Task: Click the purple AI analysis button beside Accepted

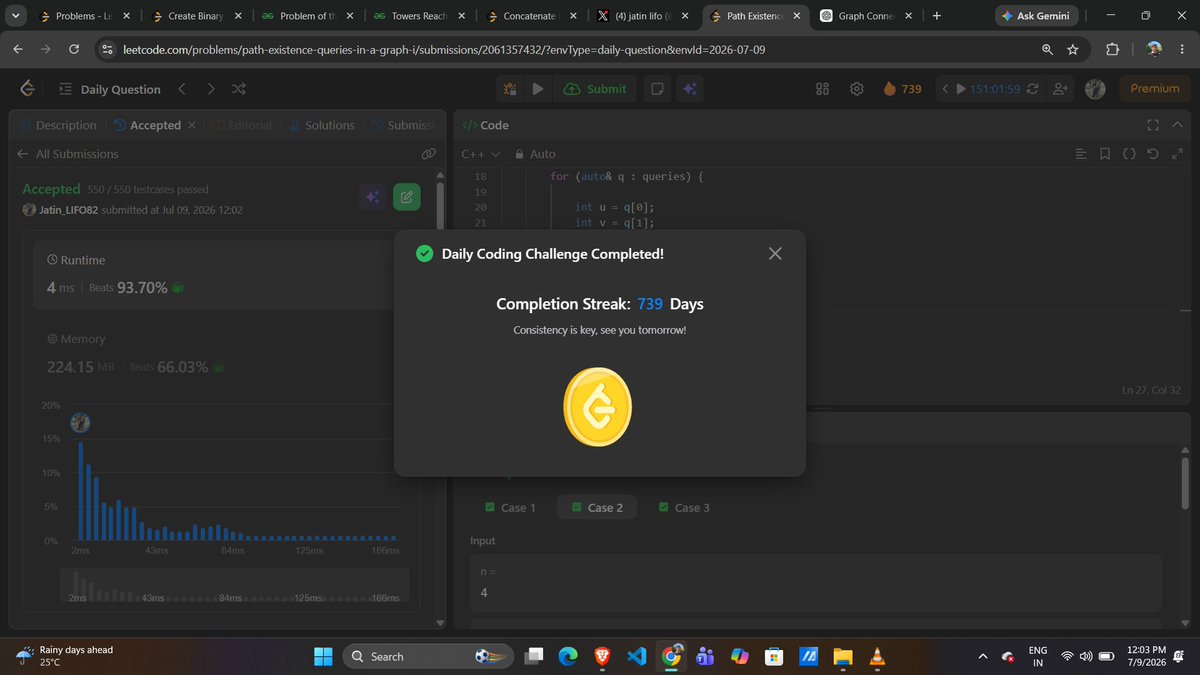Action: click(372, 197)
